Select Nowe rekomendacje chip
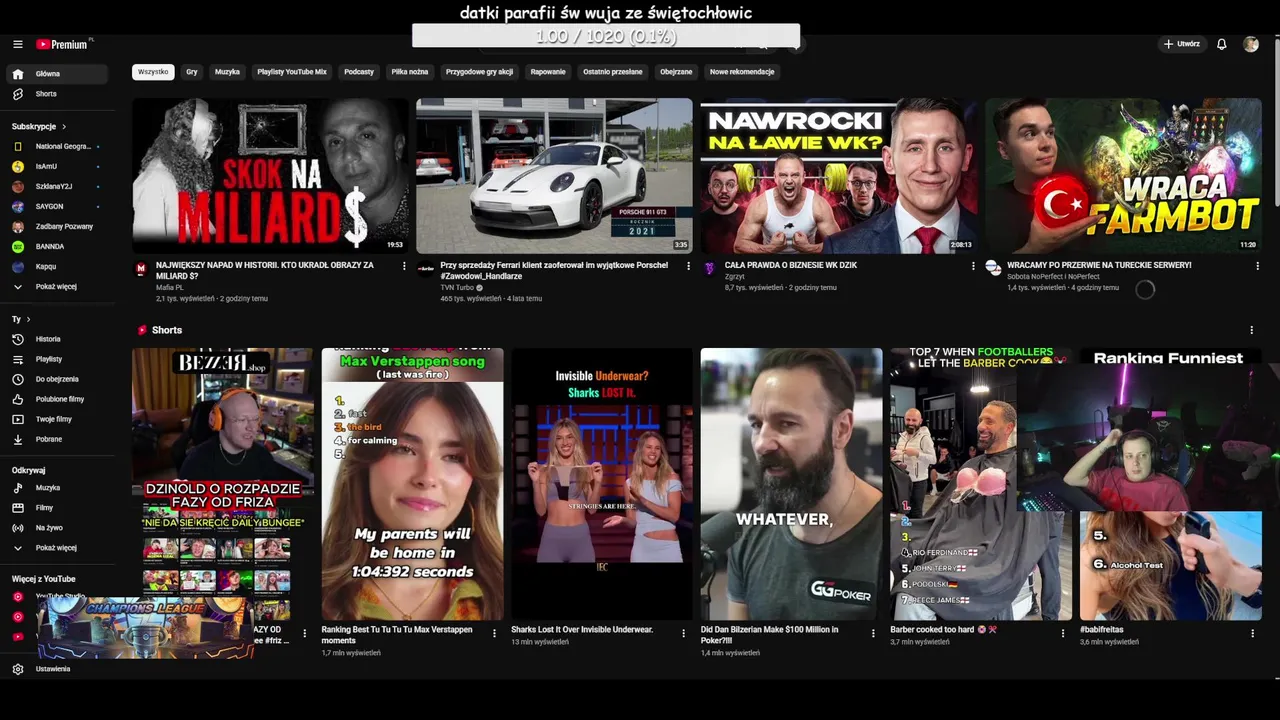The width and height of the screenshot is (1280, 720). (x=742, y=72)
